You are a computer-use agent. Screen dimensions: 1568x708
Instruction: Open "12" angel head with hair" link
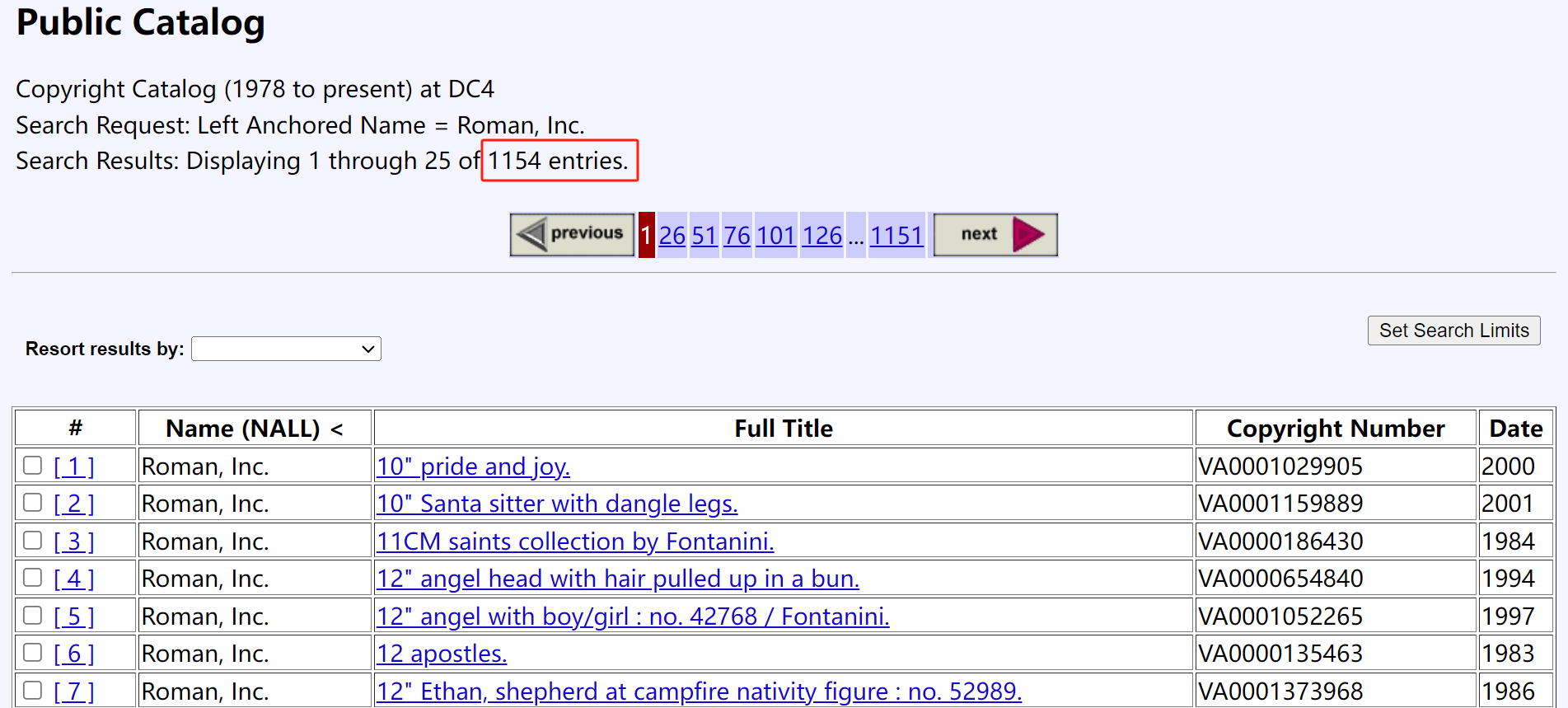618,579
